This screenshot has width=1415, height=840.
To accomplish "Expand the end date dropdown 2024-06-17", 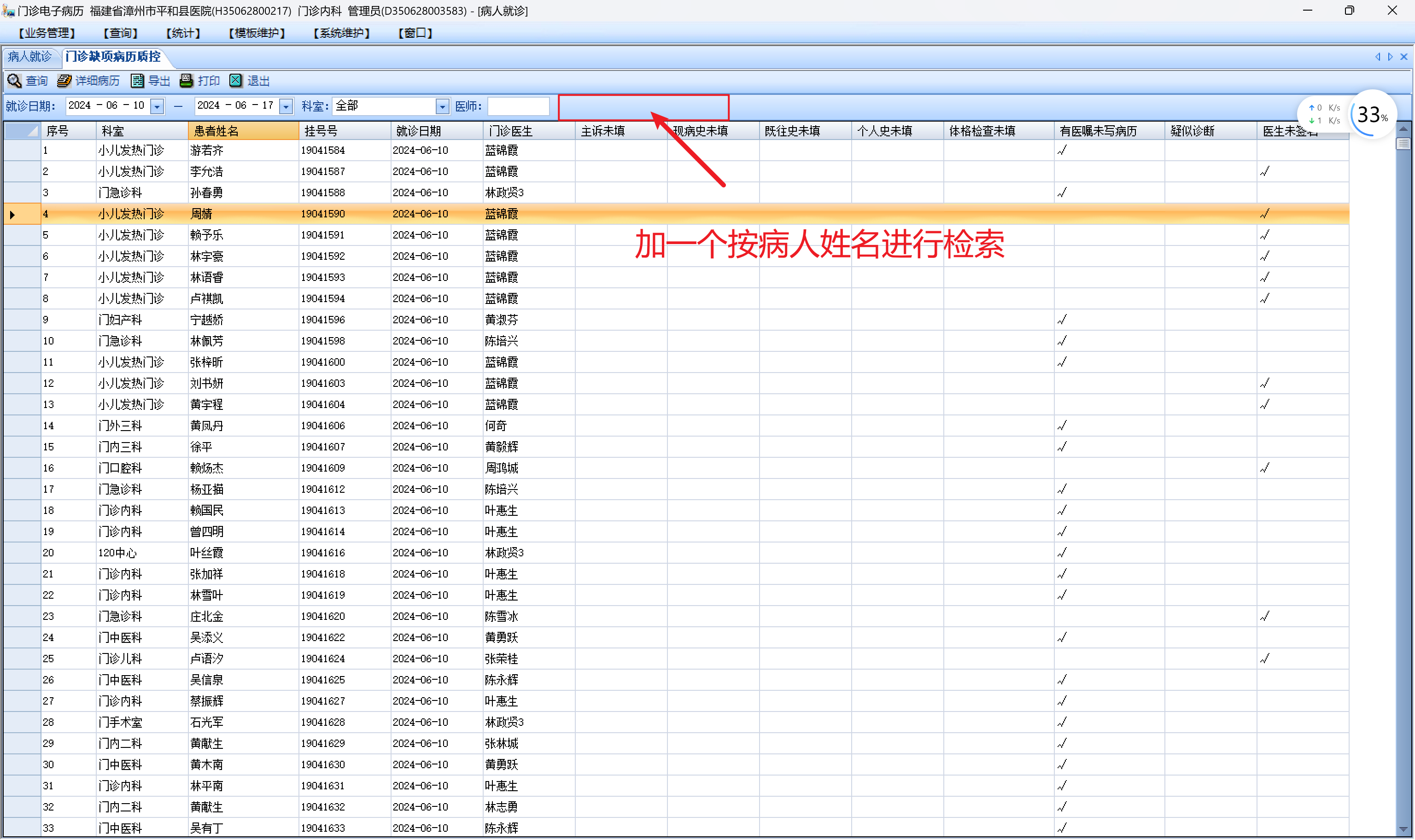I will click(287, 106).
